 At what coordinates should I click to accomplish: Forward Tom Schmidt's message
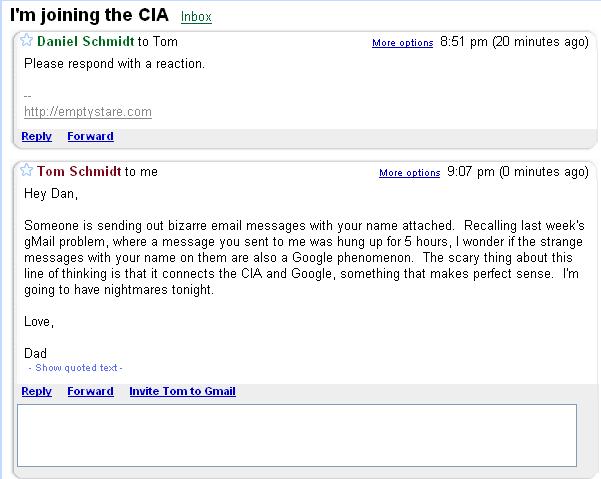(90, 391)
